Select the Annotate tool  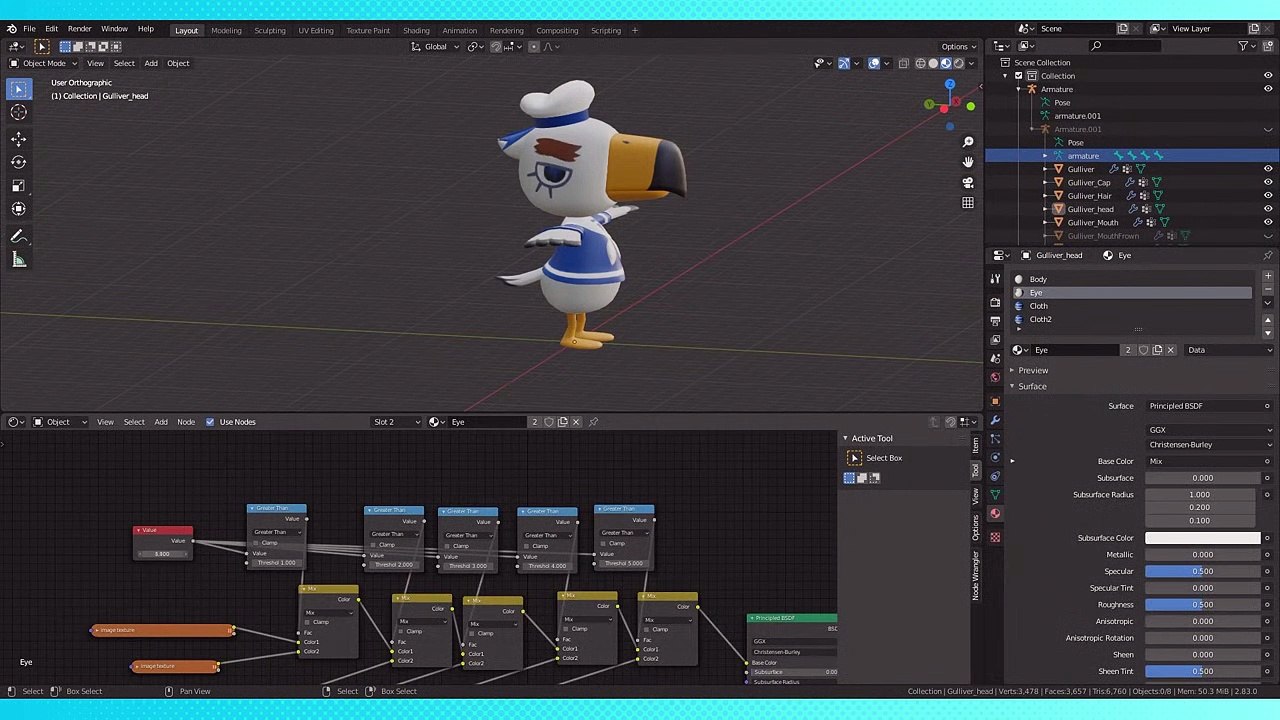tap(18, 237)
